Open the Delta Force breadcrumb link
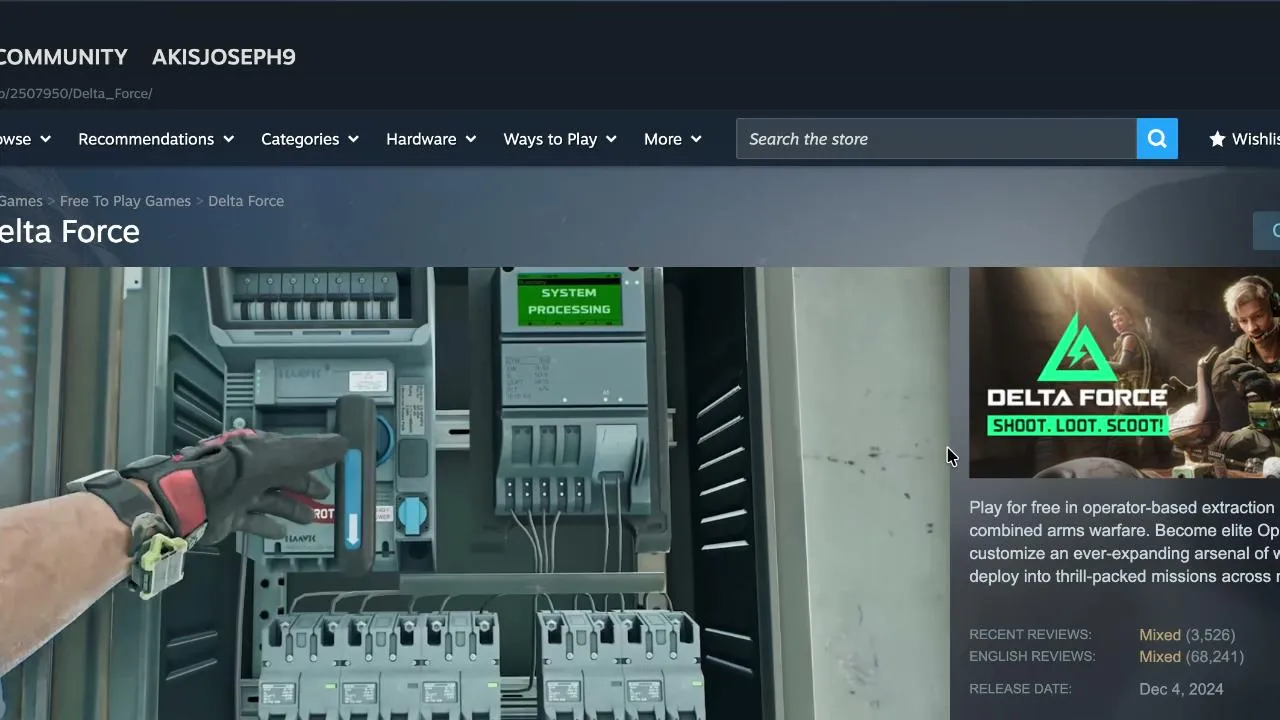Viewport: 1280px width, 720px height. click(x=246, y=201)
